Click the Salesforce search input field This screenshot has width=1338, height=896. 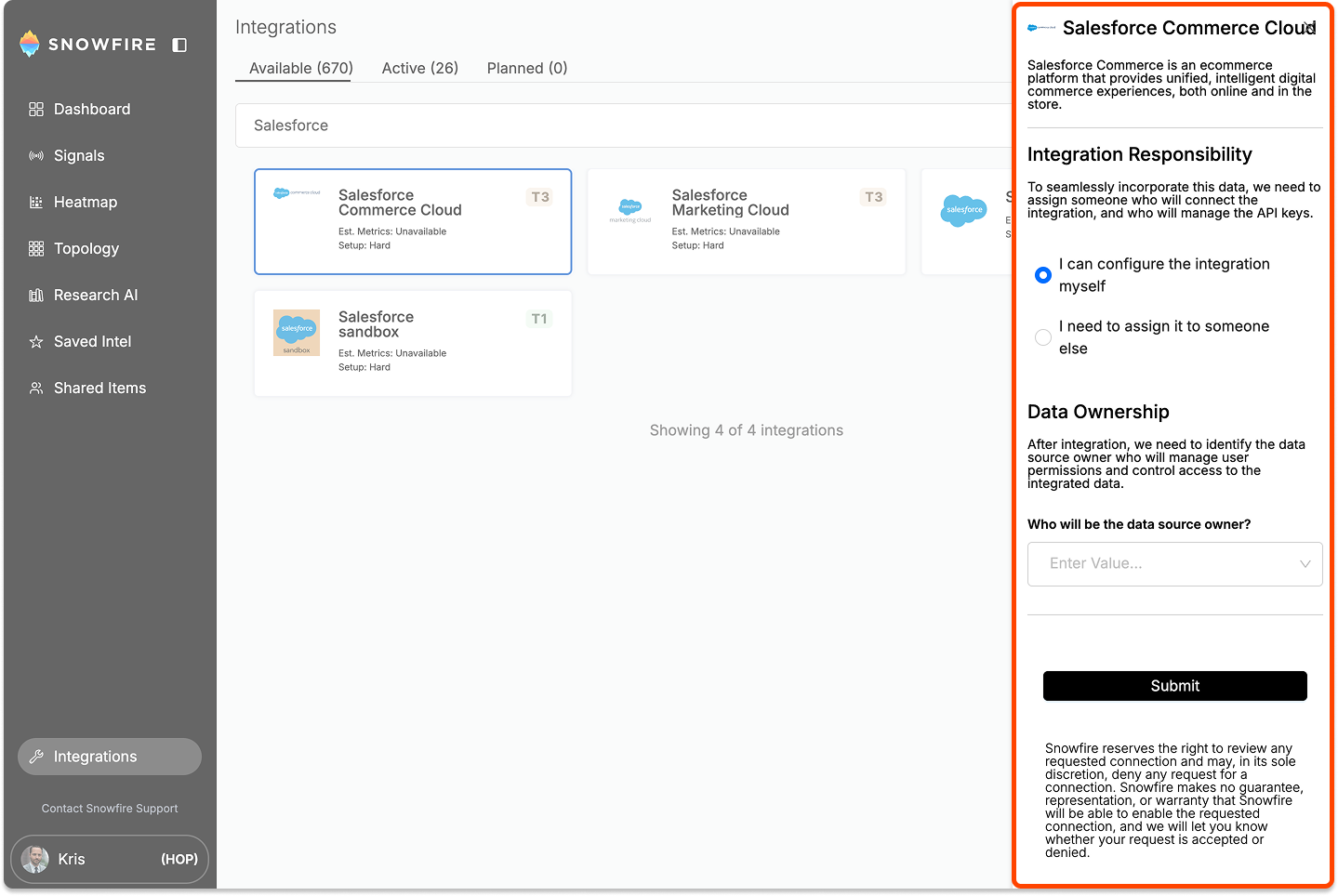point(623,125)
